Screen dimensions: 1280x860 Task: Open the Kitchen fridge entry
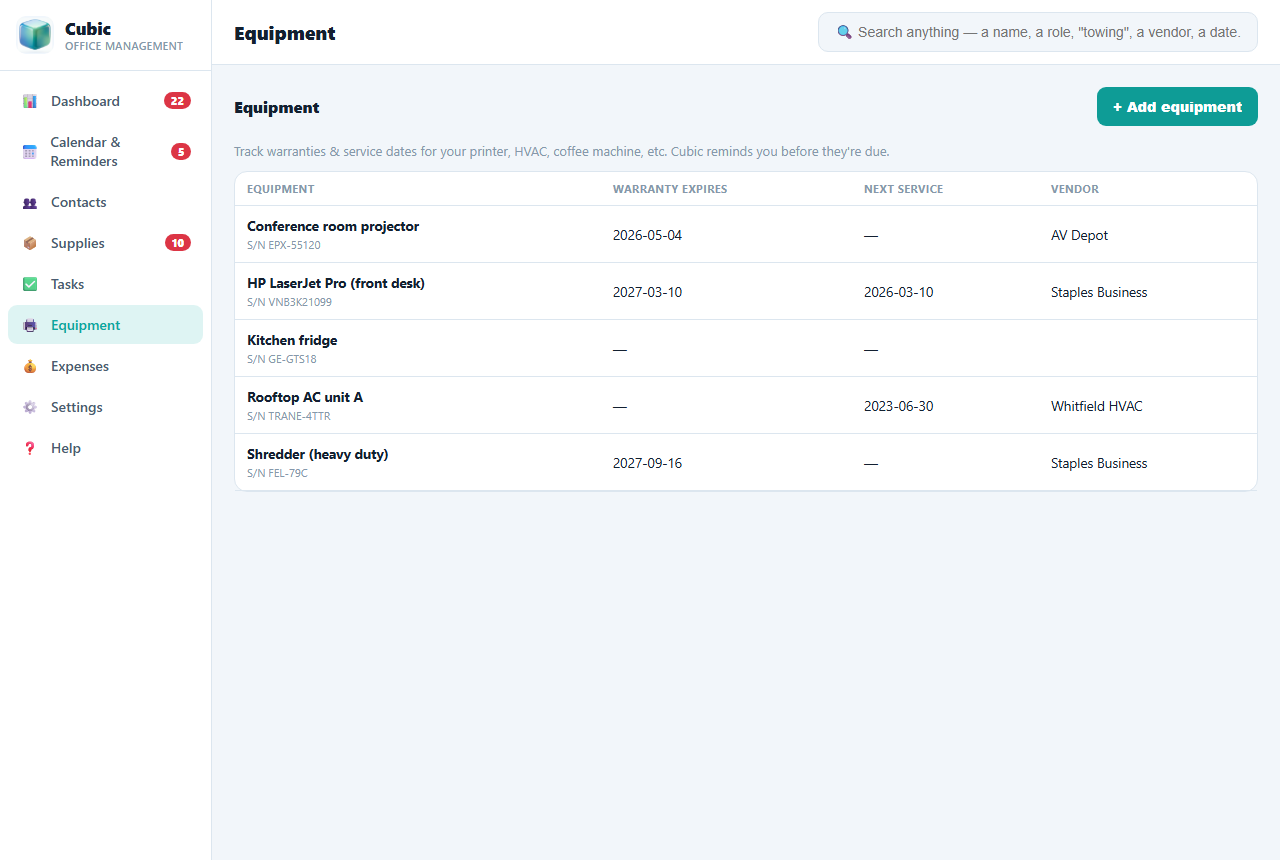click(292, 340)
